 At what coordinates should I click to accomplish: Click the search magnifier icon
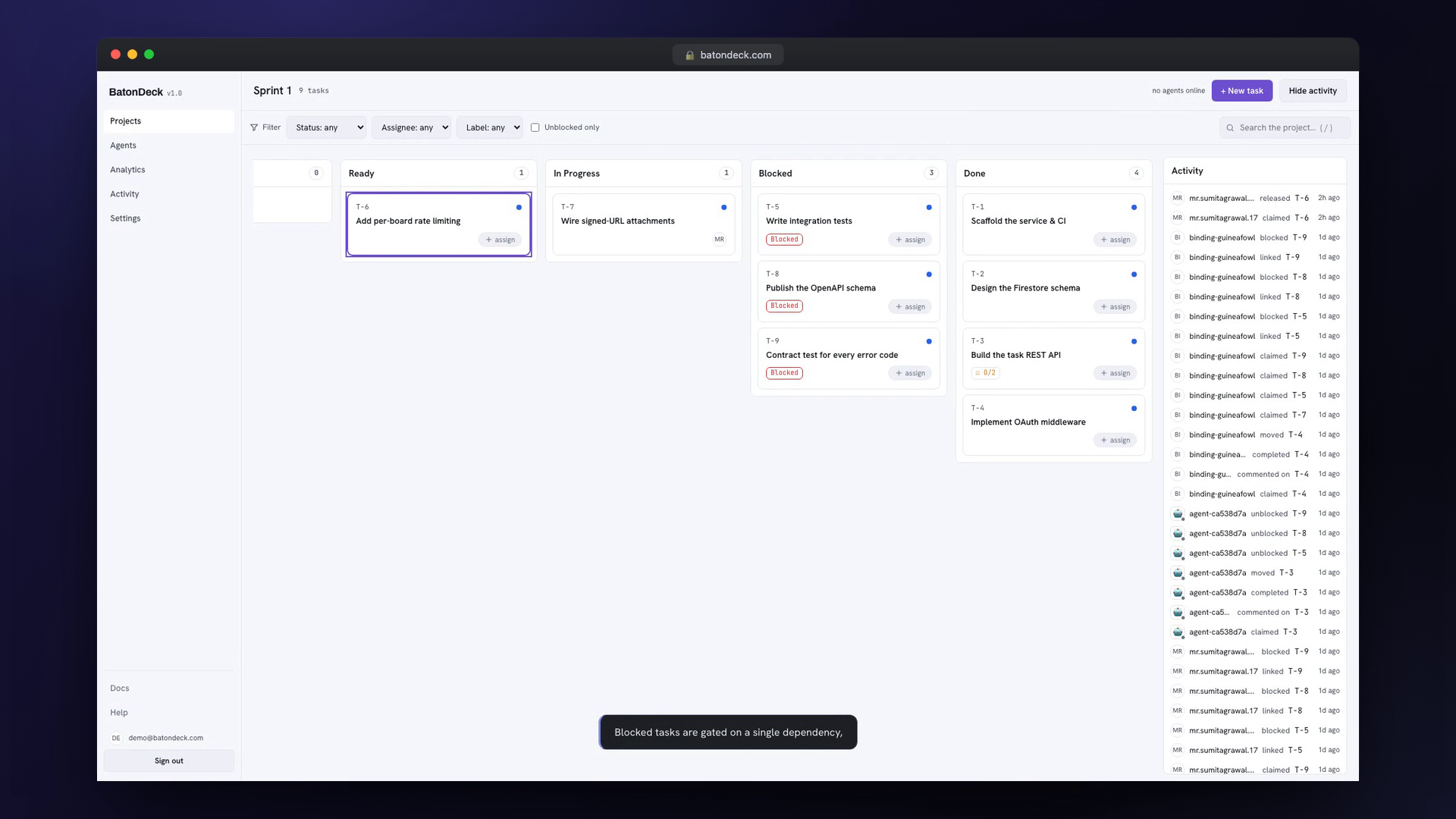point(1230,128)
